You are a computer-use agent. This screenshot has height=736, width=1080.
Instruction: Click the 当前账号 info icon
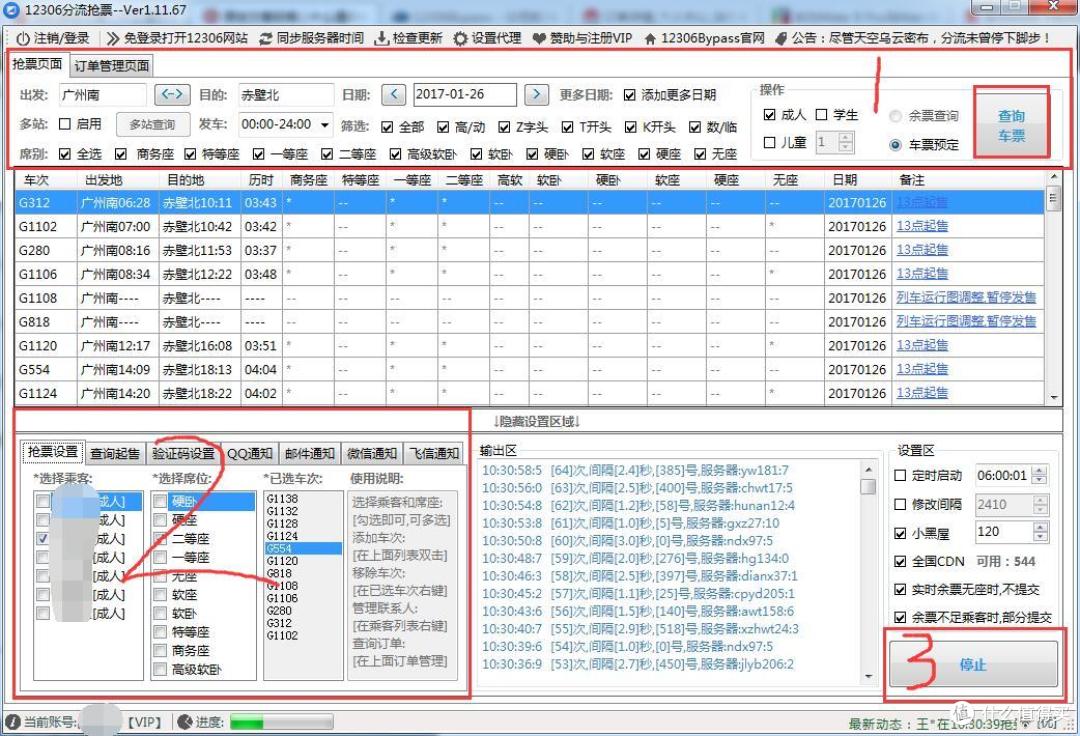point(13,722)
